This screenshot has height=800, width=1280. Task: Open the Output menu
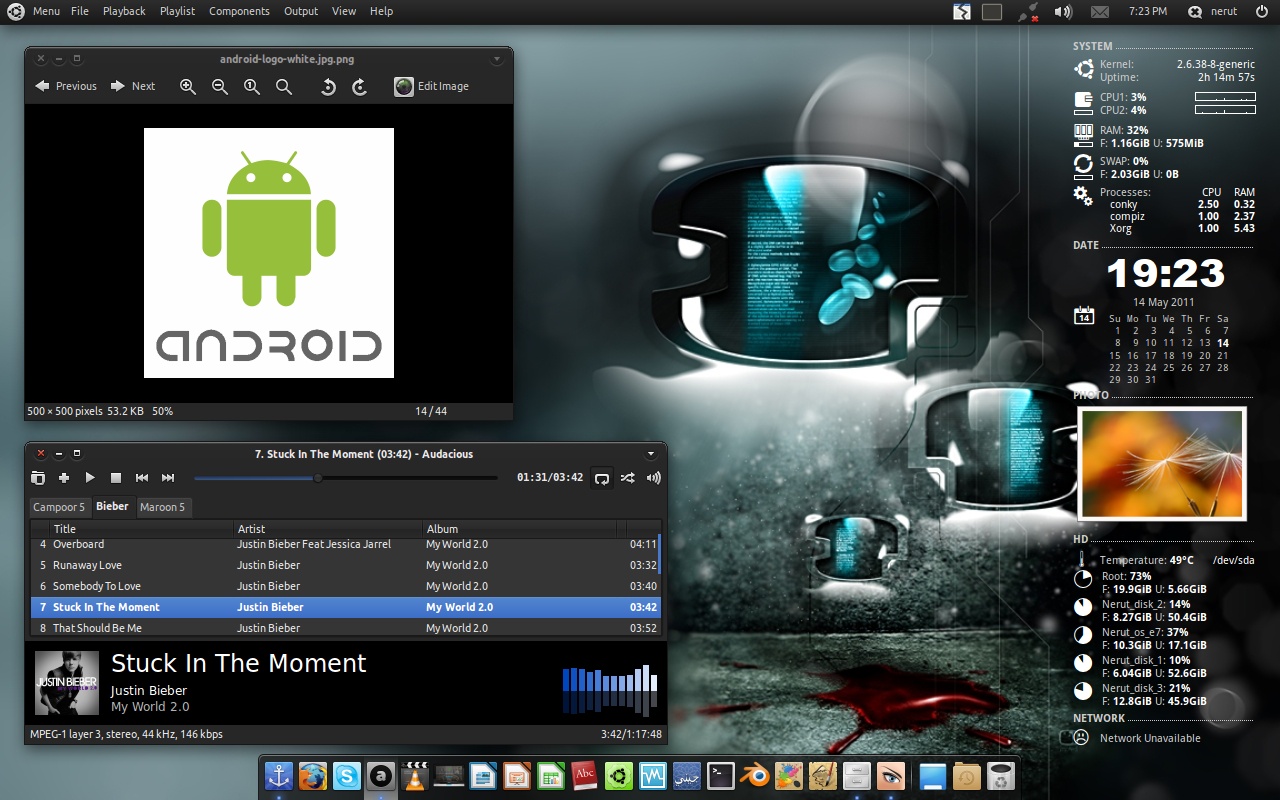point(301,11)
